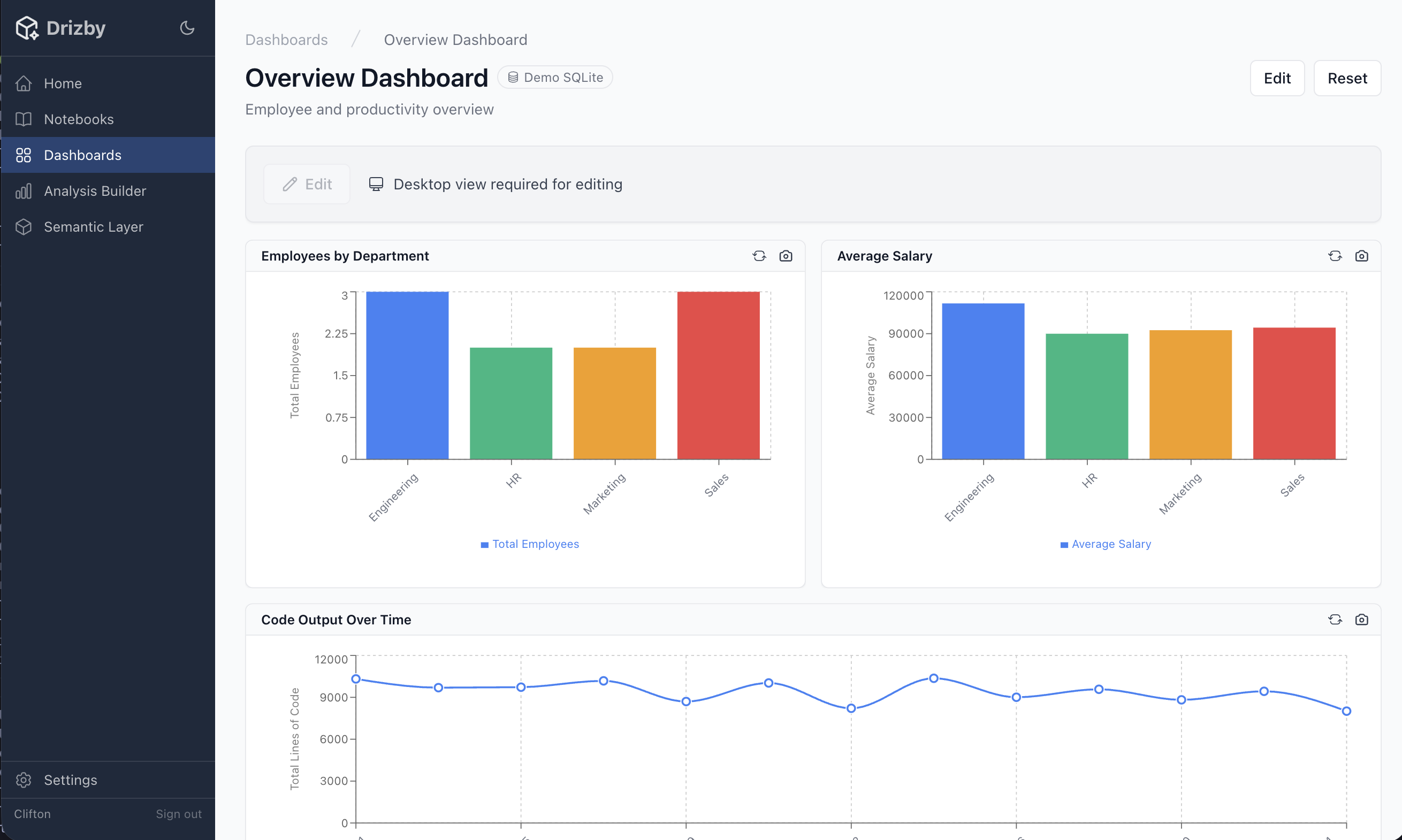
Task: Capture snapshot of Code Output Over Time
Action: (x=1362, y=619)
